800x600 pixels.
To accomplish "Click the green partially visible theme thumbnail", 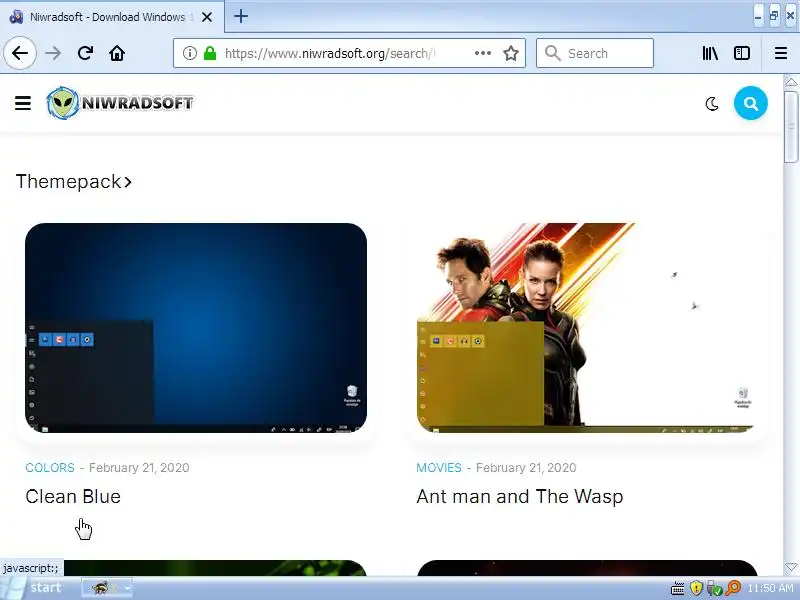I will click(215, 568).
